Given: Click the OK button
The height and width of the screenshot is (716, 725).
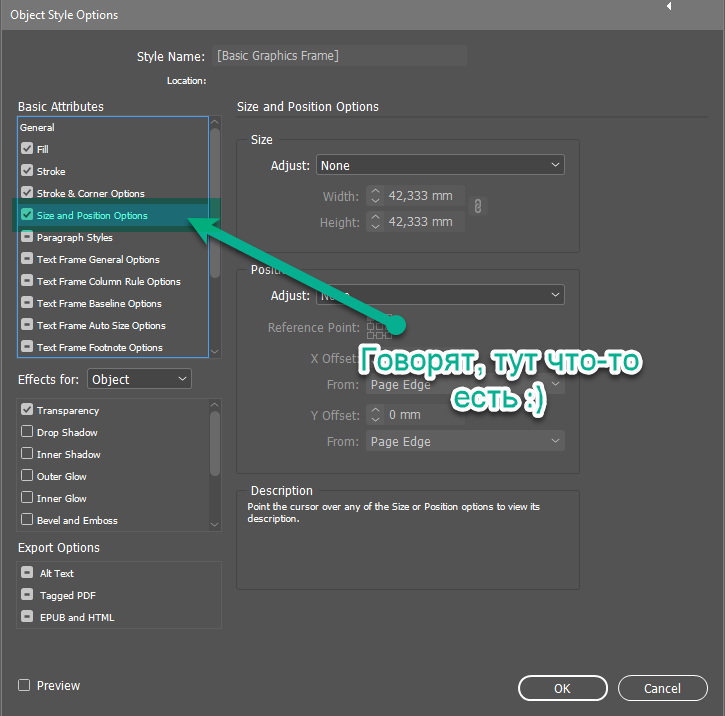Looking at the screenshot, I should point(563,688).
